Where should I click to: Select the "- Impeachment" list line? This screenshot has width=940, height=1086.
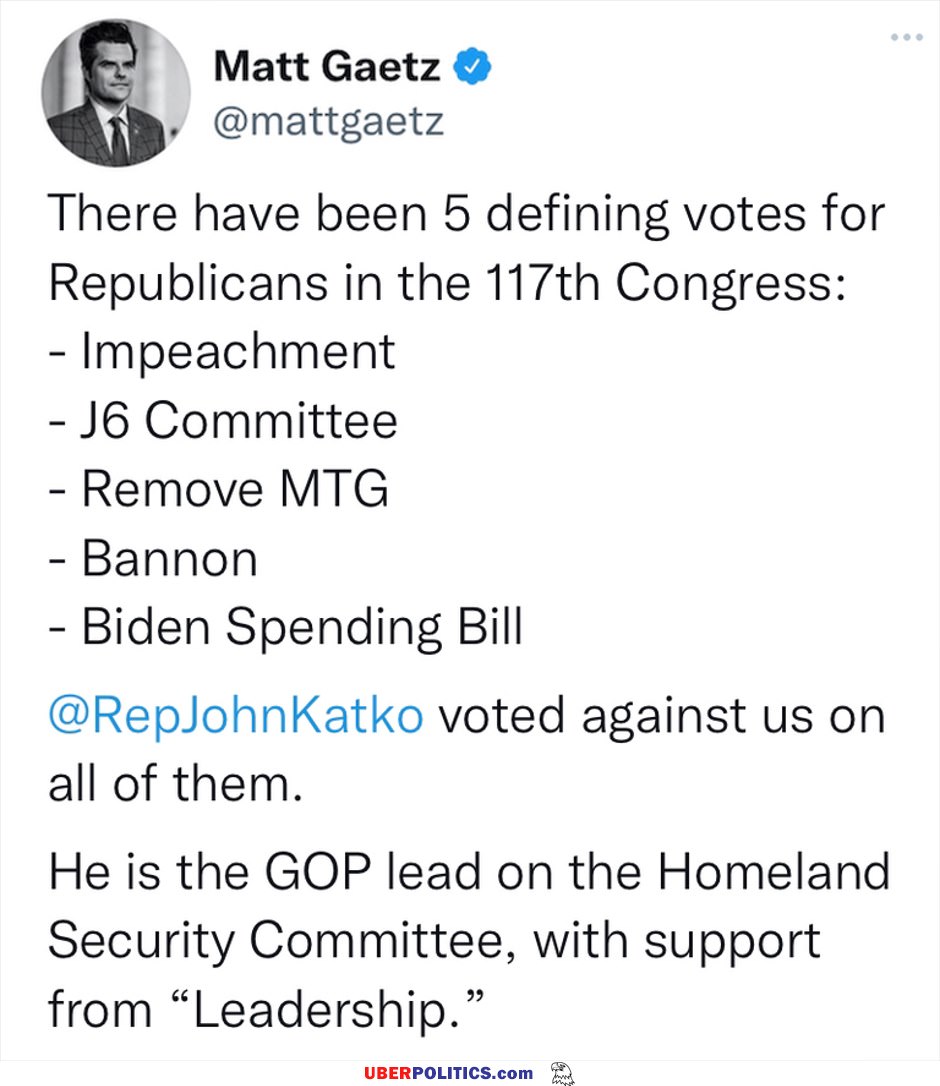tap(222, 350)
